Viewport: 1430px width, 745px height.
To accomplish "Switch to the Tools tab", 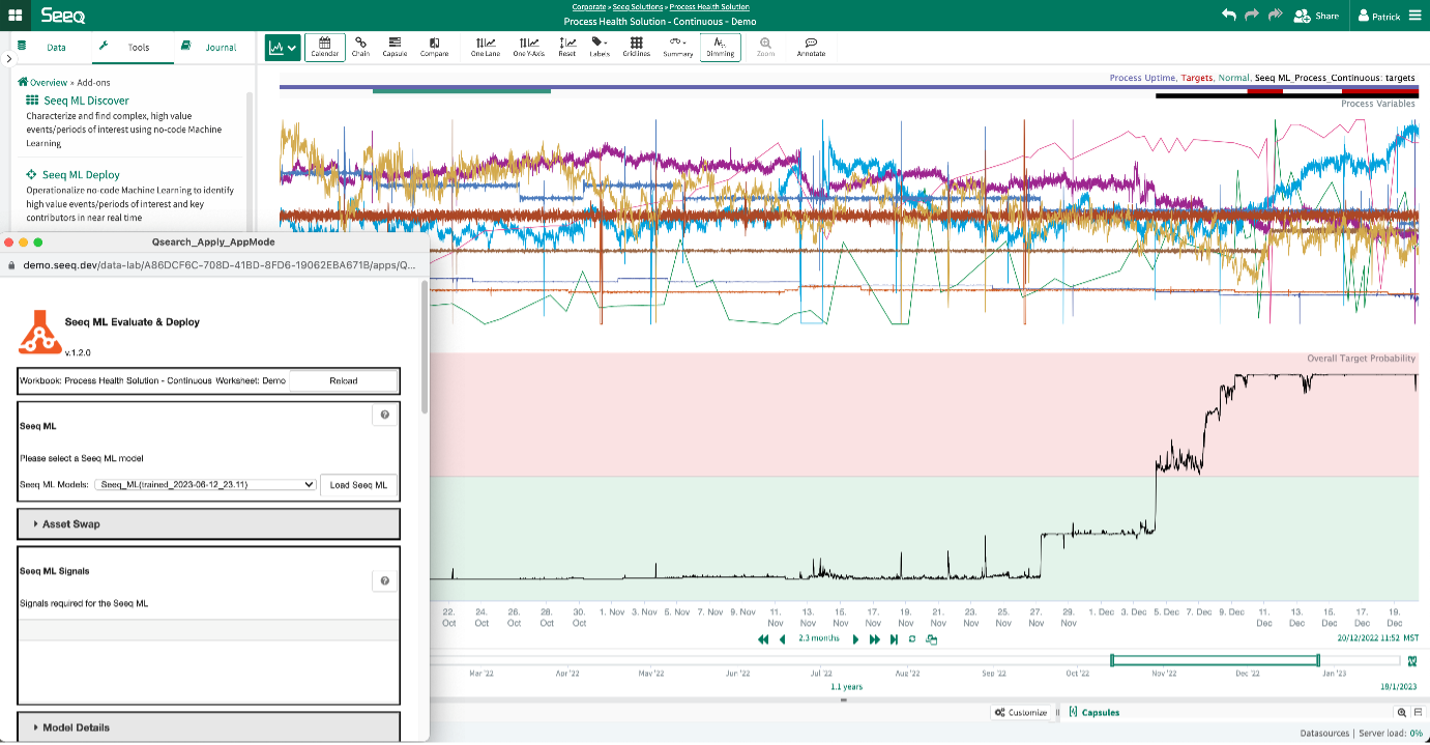I will point(132,47).
